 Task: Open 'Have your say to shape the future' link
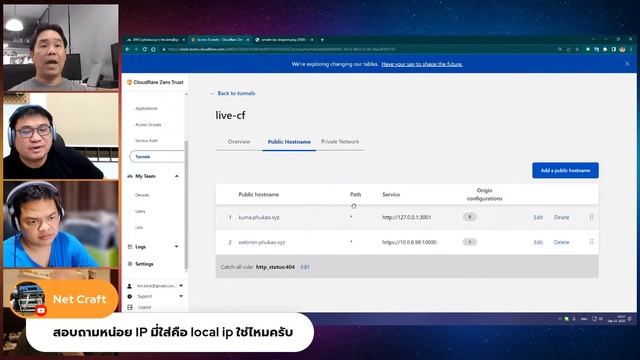422,64
